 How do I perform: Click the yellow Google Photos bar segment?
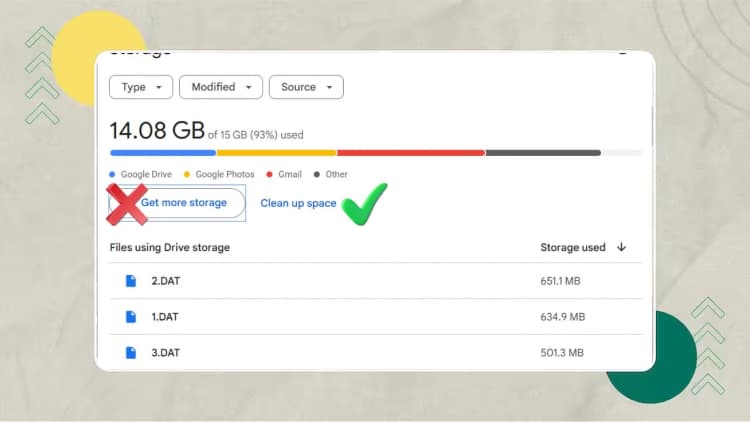(x=276, y=153)
